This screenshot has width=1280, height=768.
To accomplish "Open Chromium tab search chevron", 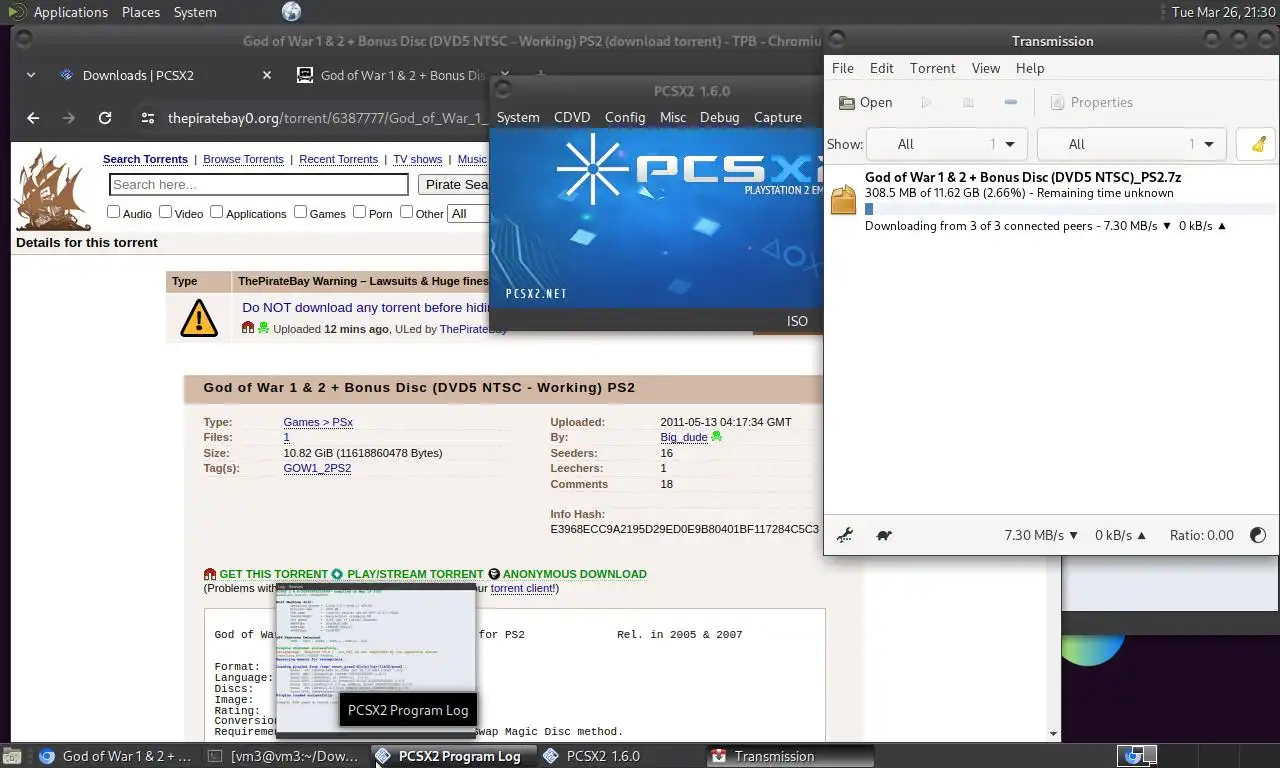I will coord(31,75).
